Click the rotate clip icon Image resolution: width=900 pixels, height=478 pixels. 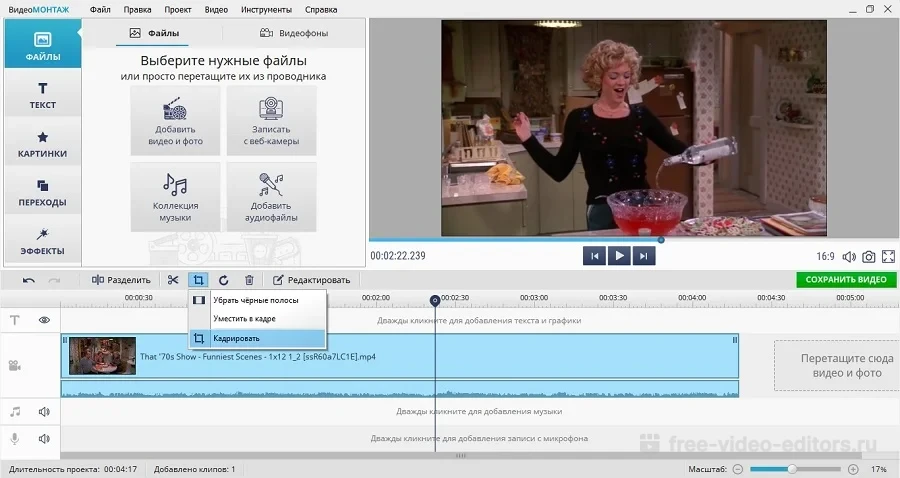224,280
